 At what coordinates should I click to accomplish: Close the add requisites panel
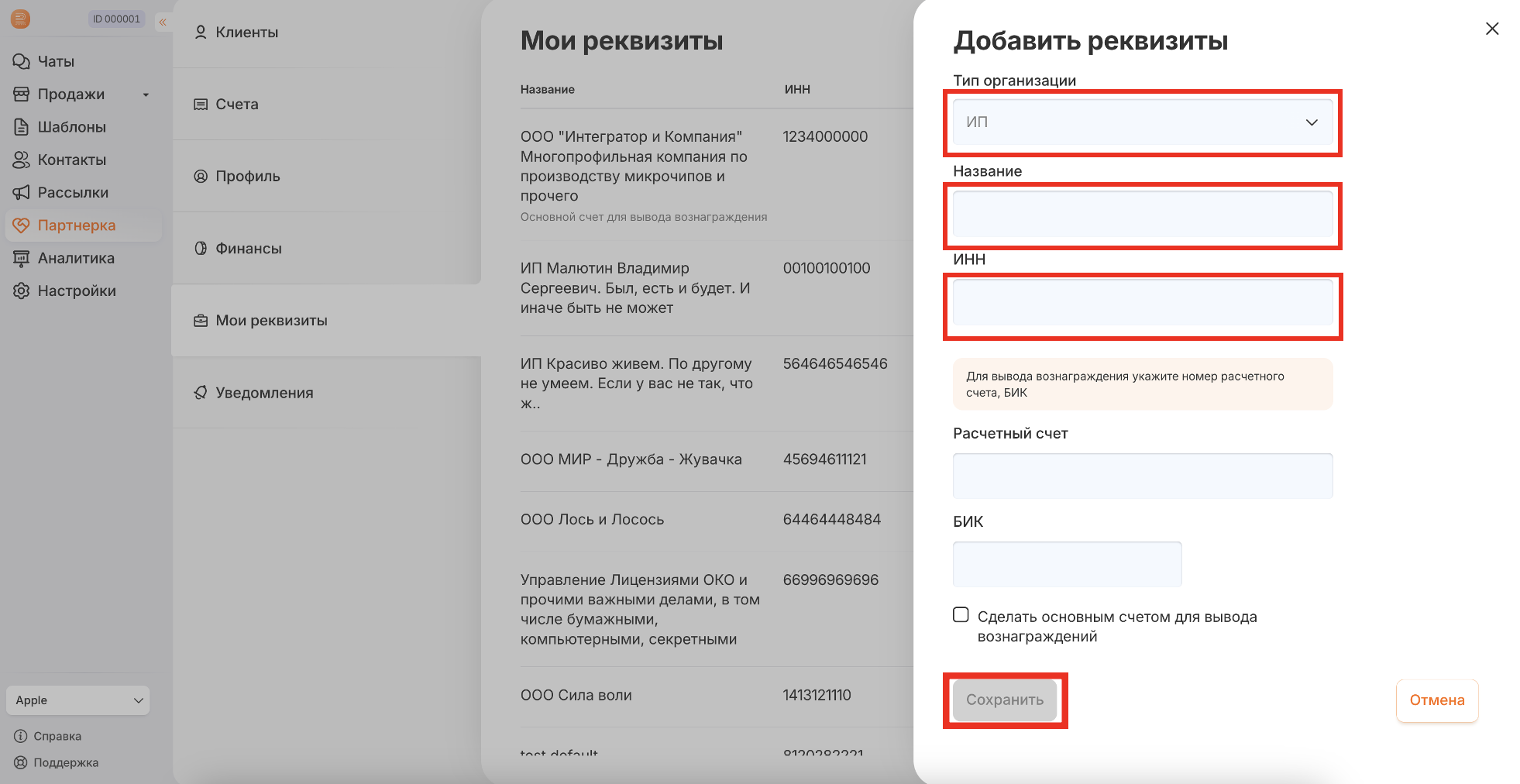point(1491,29)
